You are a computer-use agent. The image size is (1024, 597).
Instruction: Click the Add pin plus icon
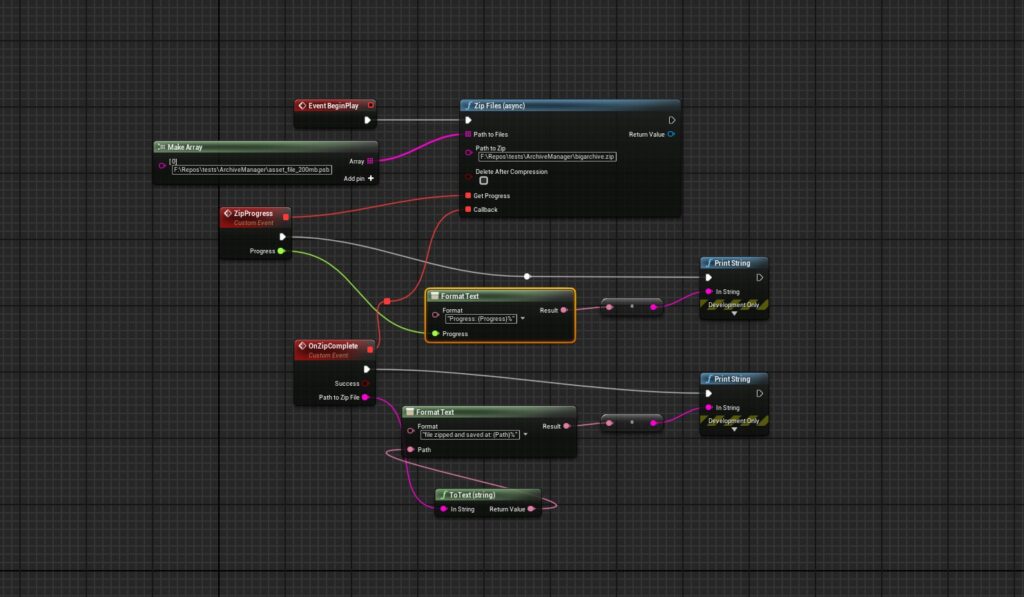pos(371,178)
